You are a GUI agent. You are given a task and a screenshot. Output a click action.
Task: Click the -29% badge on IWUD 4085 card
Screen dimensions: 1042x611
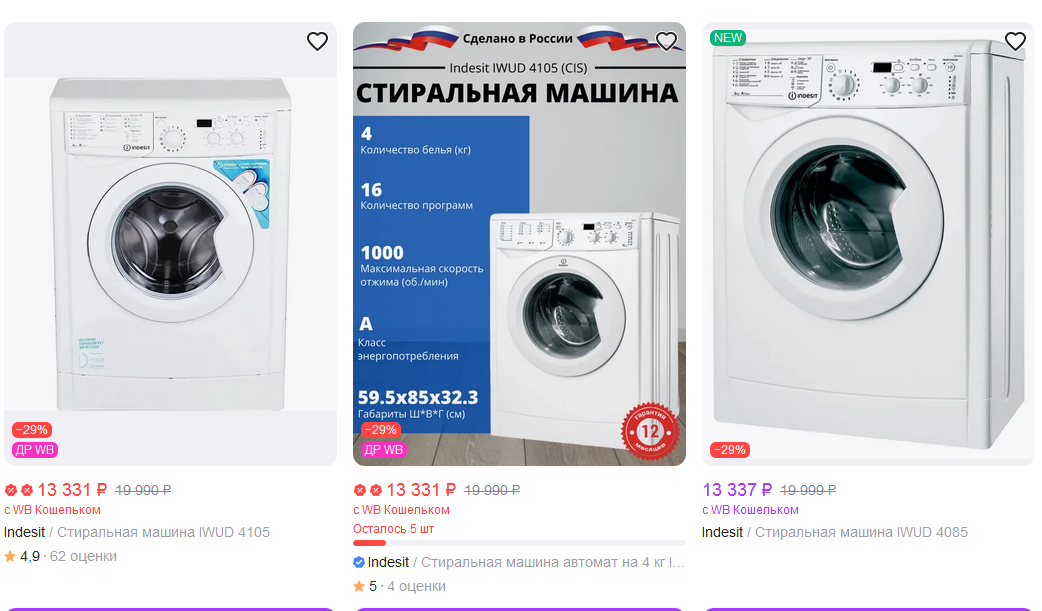click(730, 450)
